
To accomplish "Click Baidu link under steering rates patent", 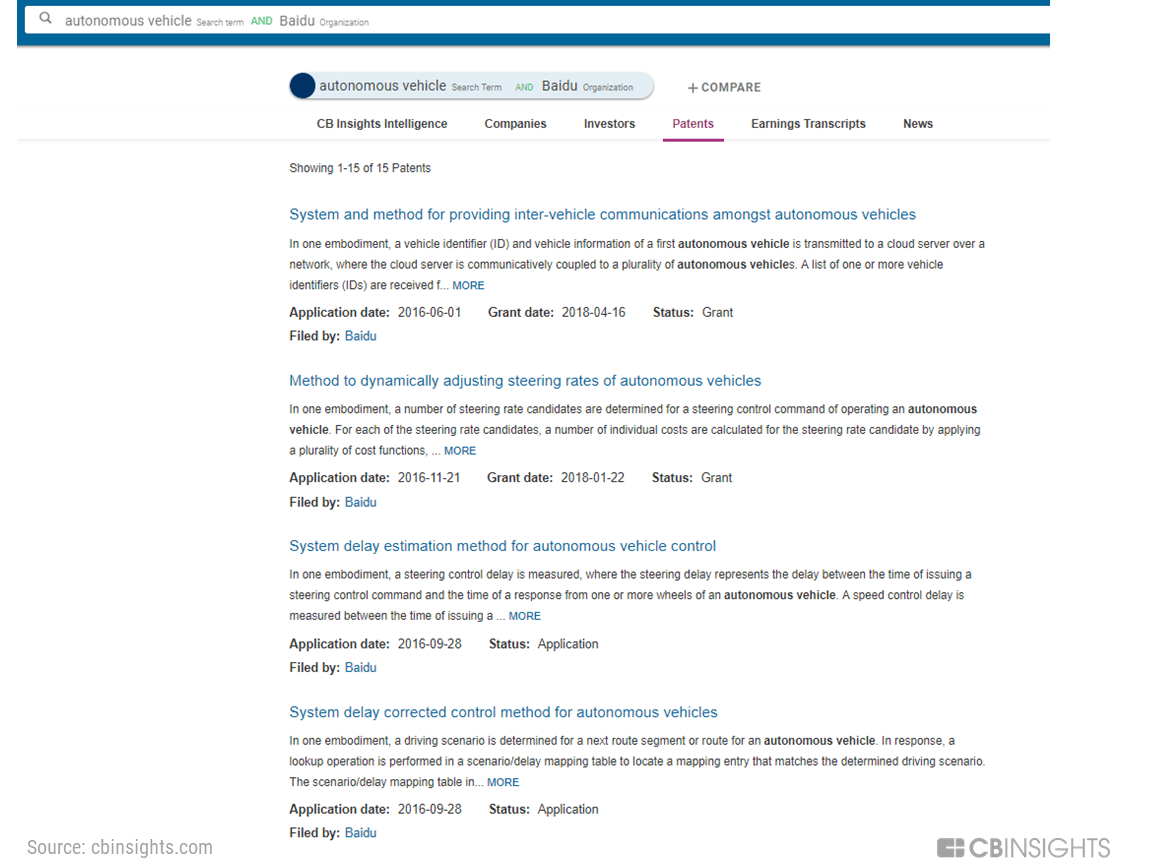I will coord(360,502).
